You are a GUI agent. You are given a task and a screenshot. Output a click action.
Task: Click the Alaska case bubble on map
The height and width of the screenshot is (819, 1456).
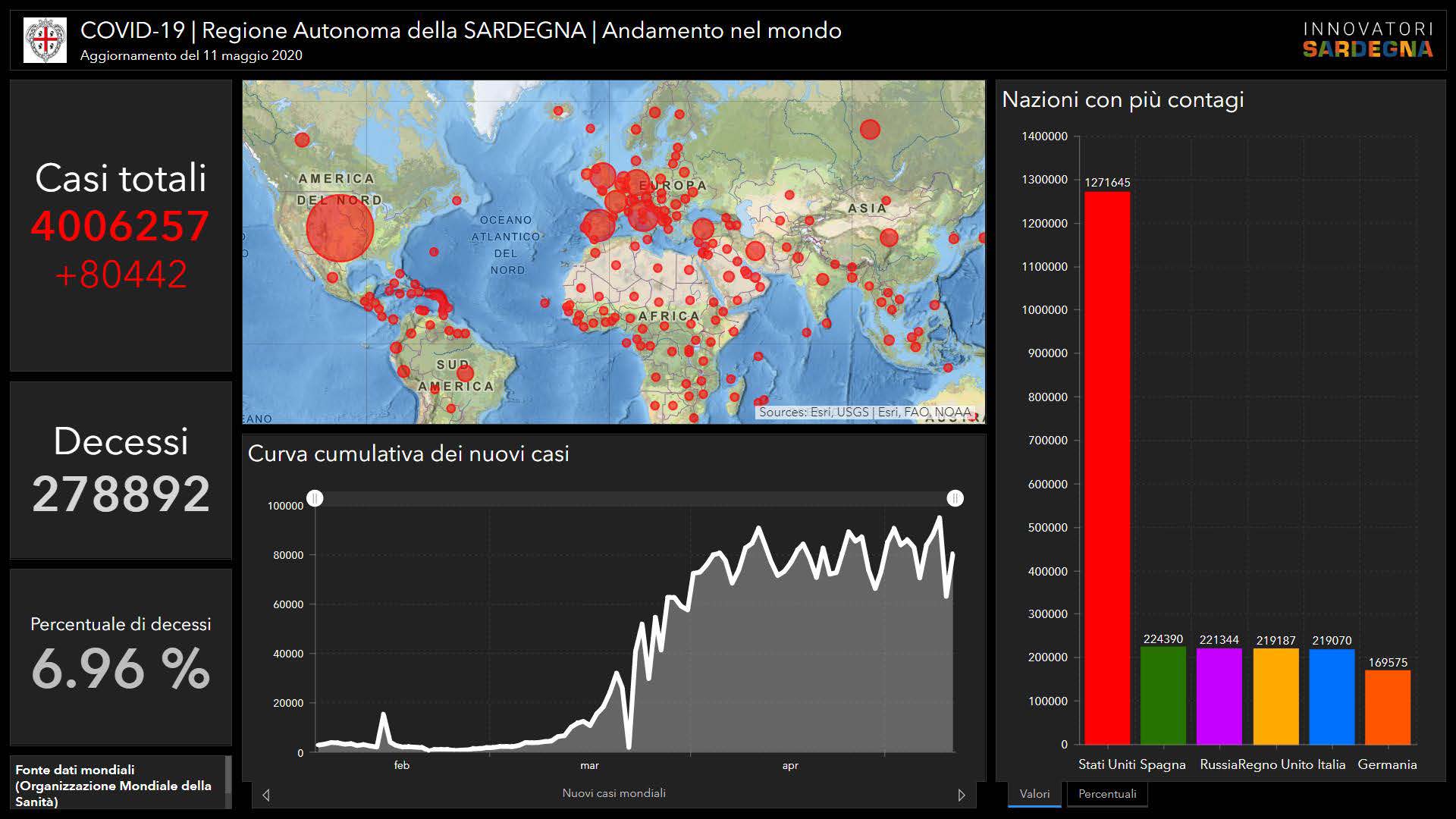coord(302,140)
